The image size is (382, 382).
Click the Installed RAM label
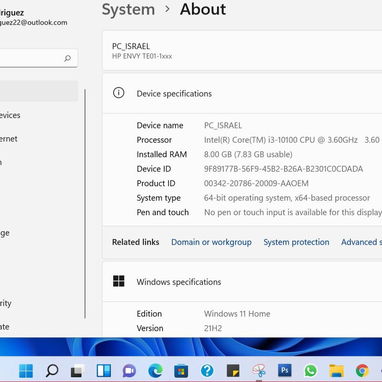tap(162, 154)
